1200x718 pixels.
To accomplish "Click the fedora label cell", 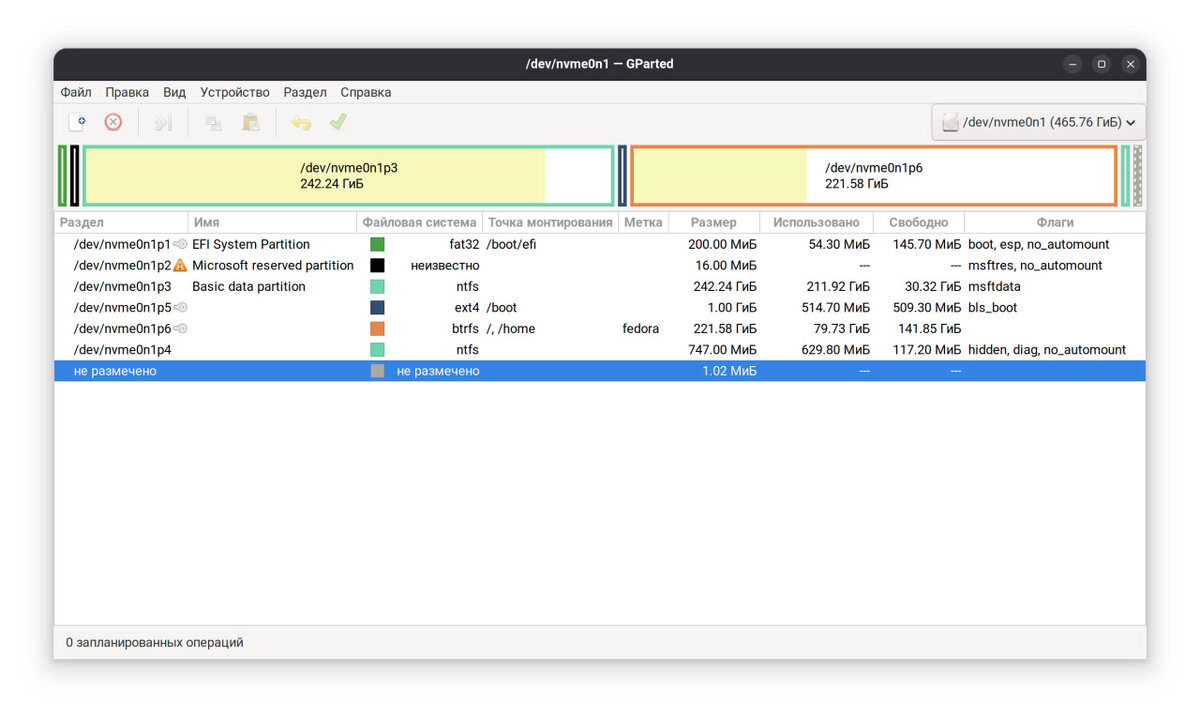I will click(641, 328).
